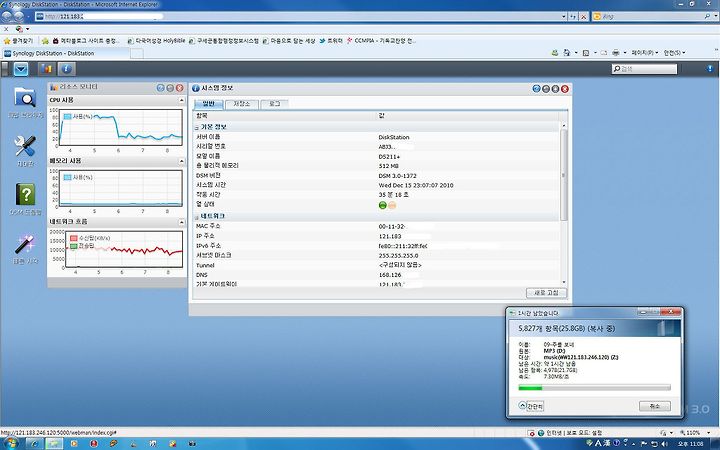This screenshot has height=450, width=720.
Task: Click the add to favorites bar icon
Action: click(45, 41)
